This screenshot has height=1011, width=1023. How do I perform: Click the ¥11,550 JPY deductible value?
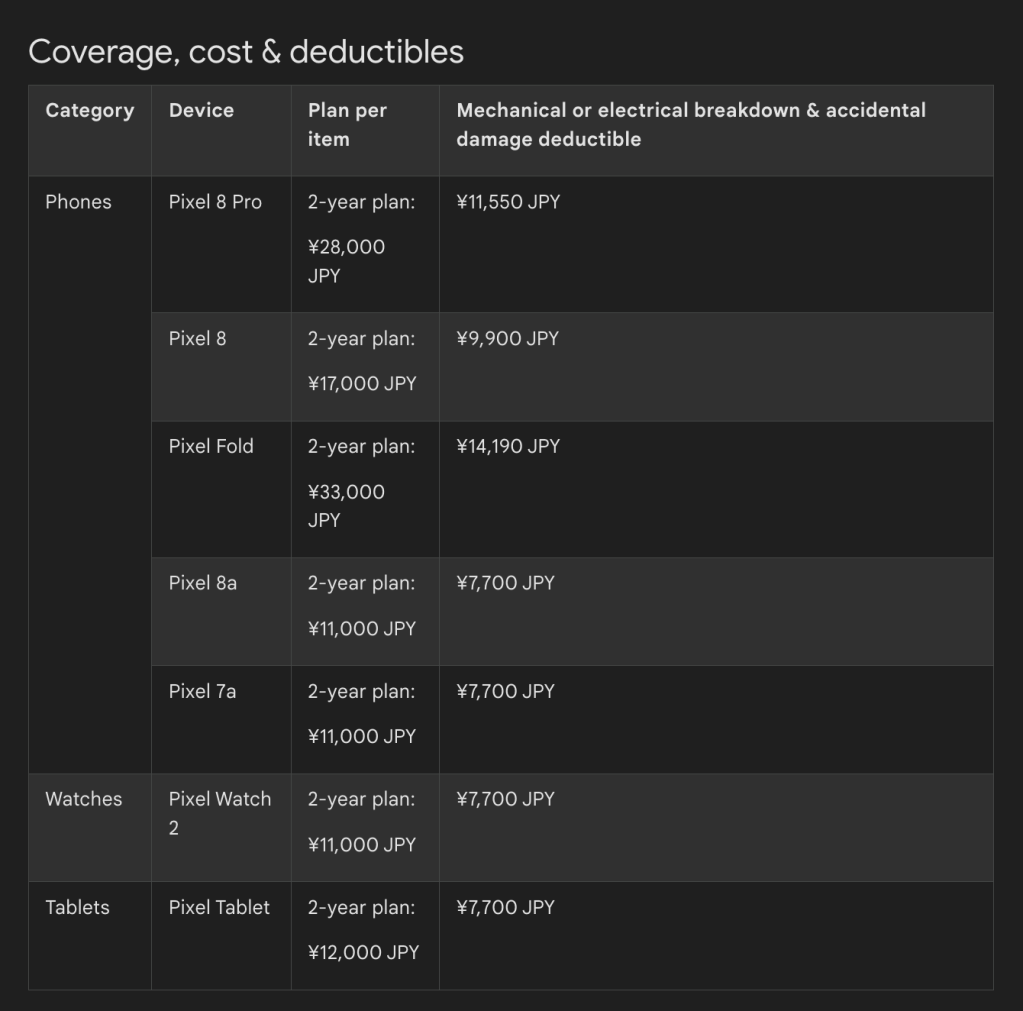[x=508, y=202]
